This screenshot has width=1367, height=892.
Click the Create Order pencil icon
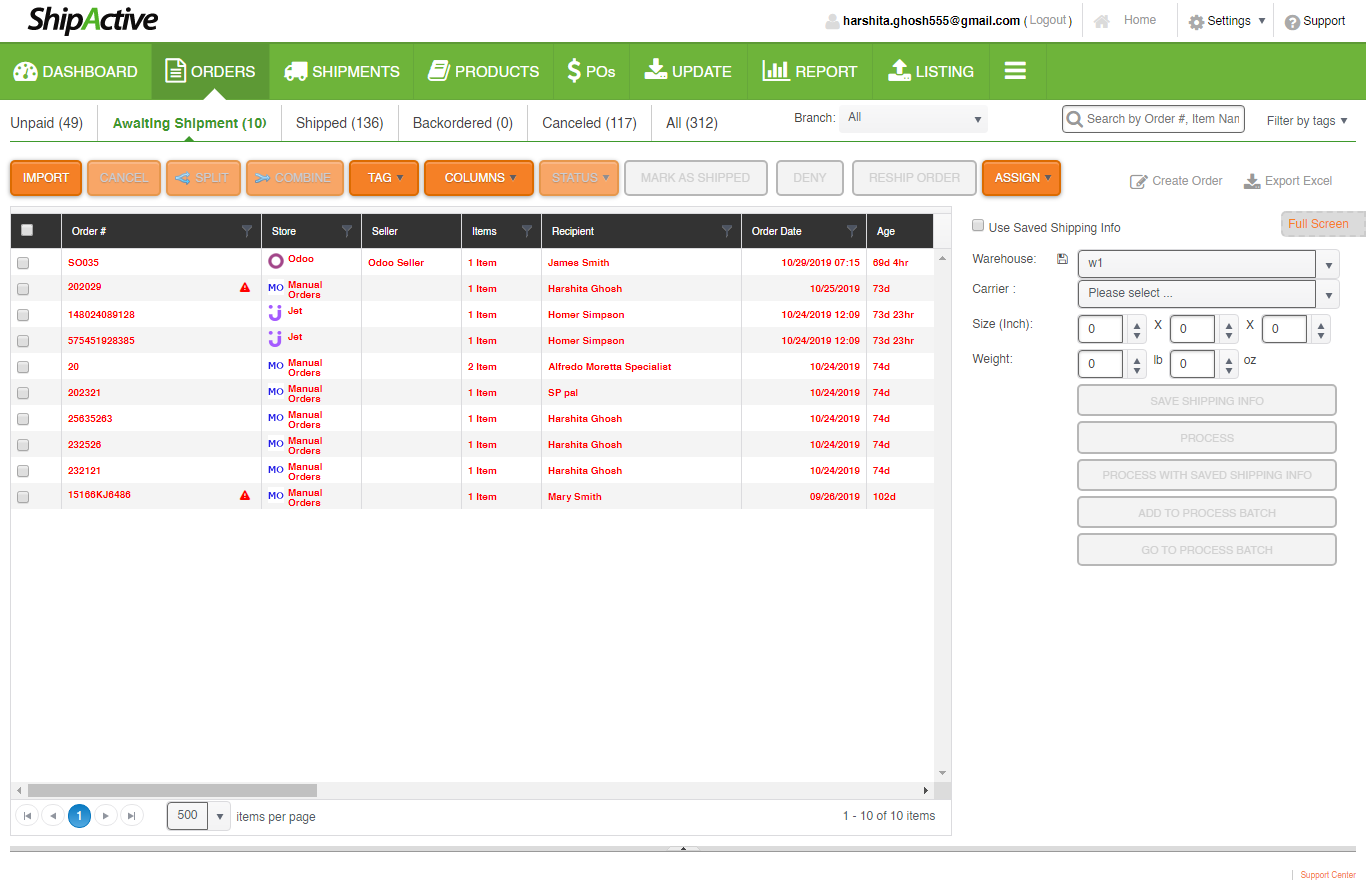[x=1138, y=181]
